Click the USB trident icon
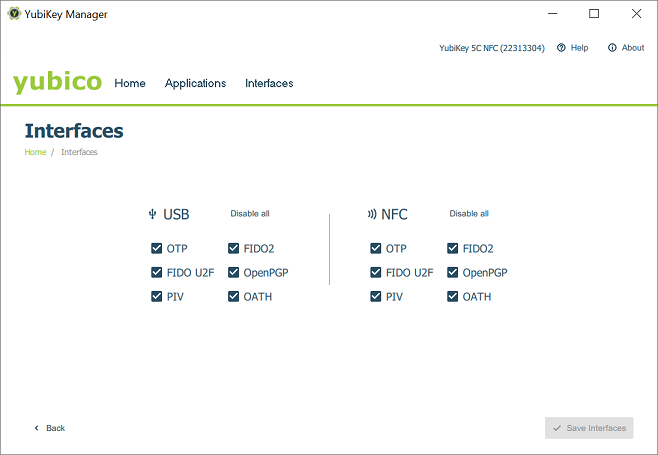The height and width of the screenshot is (455, 658). (x=152, y=214)
